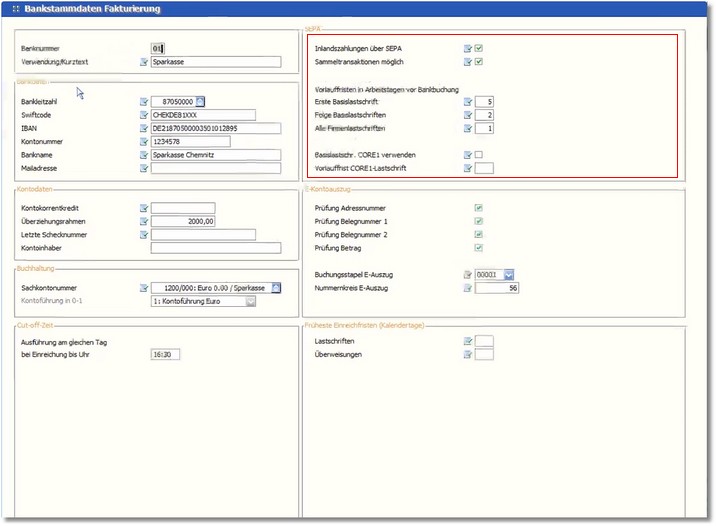
Task: Open the Kontoführung in 0-1 dropdown
Action: [251, 300]
